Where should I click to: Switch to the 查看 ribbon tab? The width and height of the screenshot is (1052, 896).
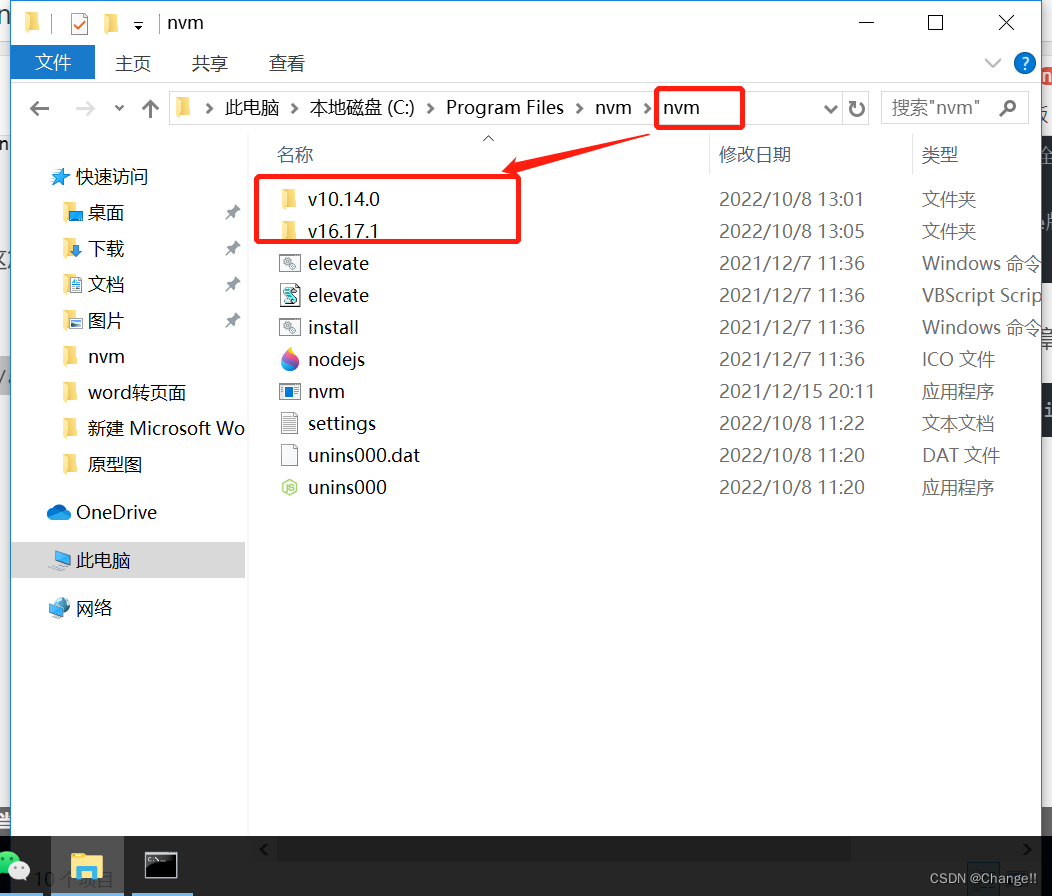[x=287, y=63]
